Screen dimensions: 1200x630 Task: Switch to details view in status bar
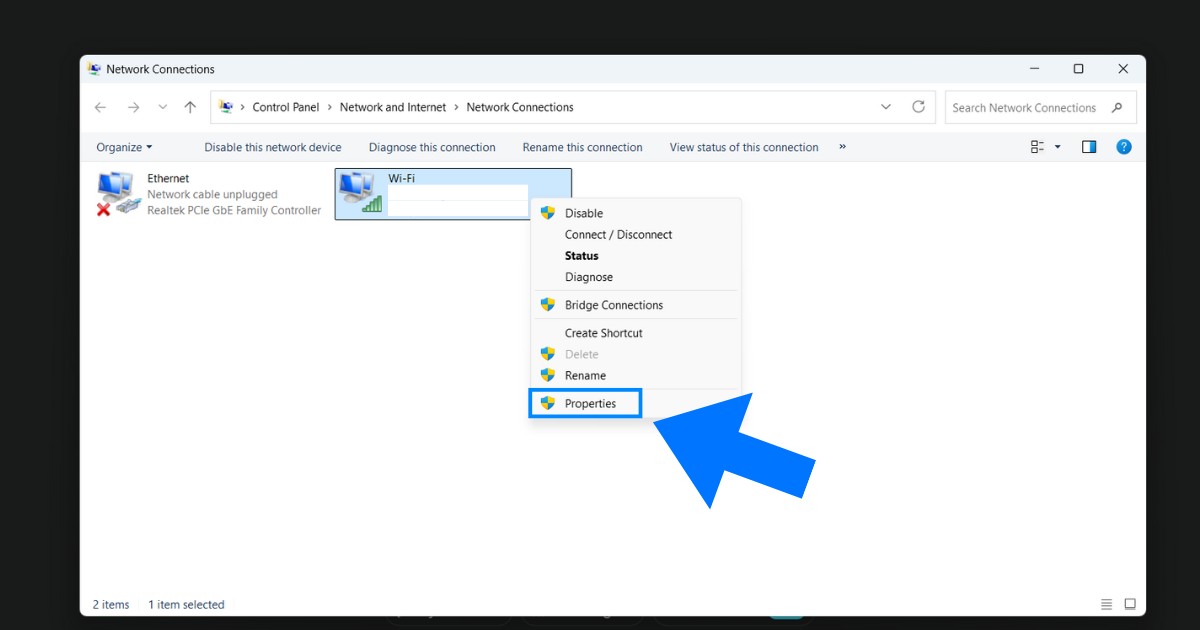pyautogui.click(x=1106, y=604)
